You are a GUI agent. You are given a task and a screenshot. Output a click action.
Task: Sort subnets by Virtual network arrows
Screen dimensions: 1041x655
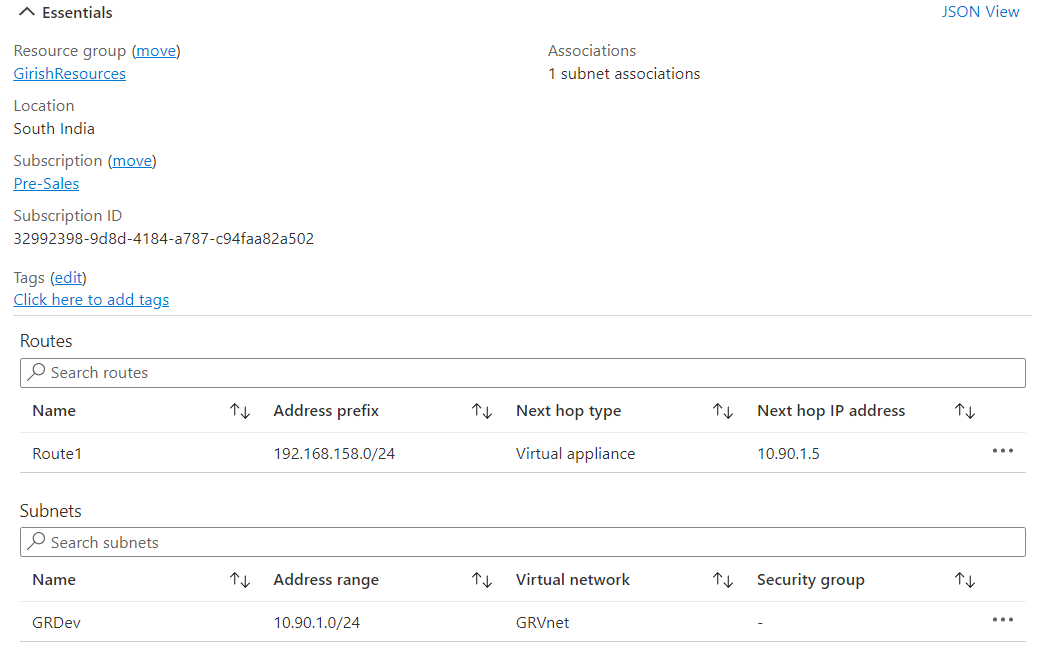(723, 580)
